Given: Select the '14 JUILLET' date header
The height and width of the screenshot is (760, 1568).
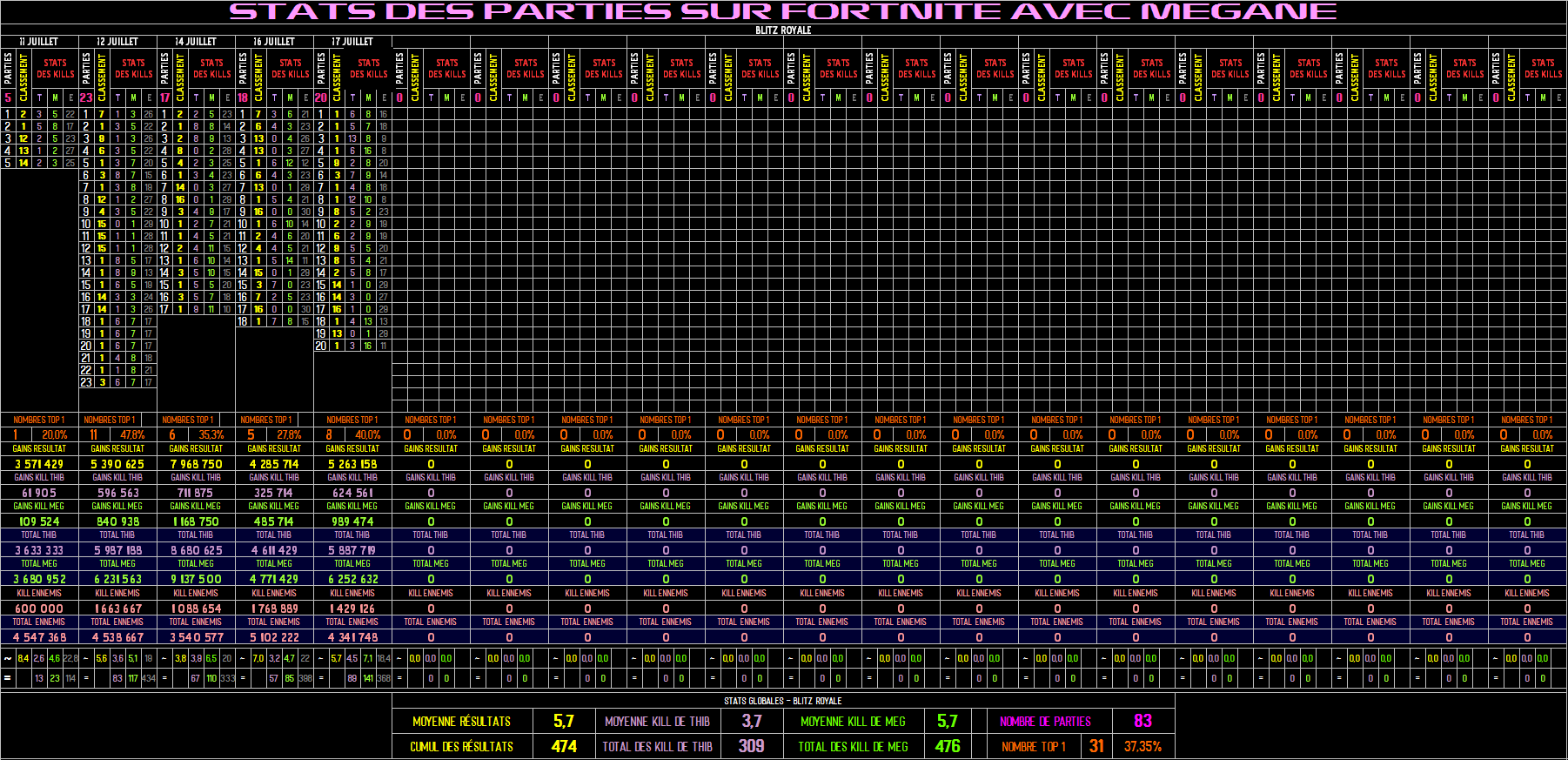Looking at the screenshot, I should (x=196, y=41).
